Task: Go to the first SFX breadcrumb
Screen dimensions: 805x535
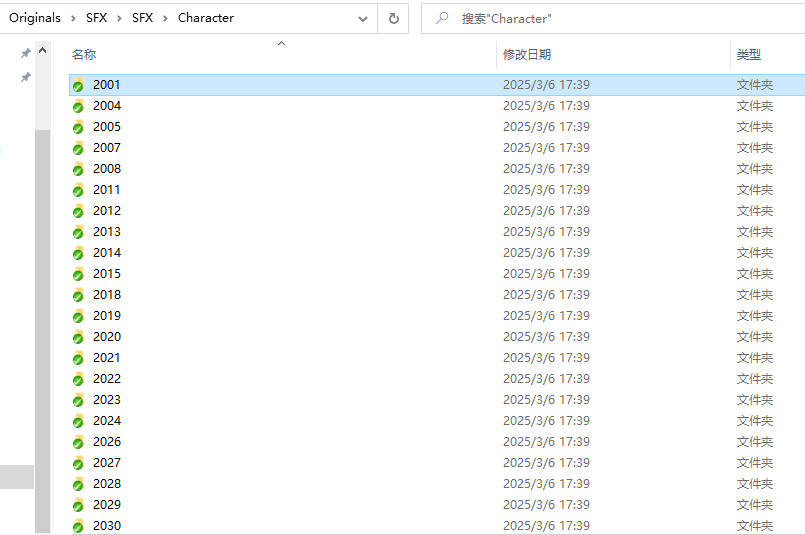Action: click(x=97, y=18)
